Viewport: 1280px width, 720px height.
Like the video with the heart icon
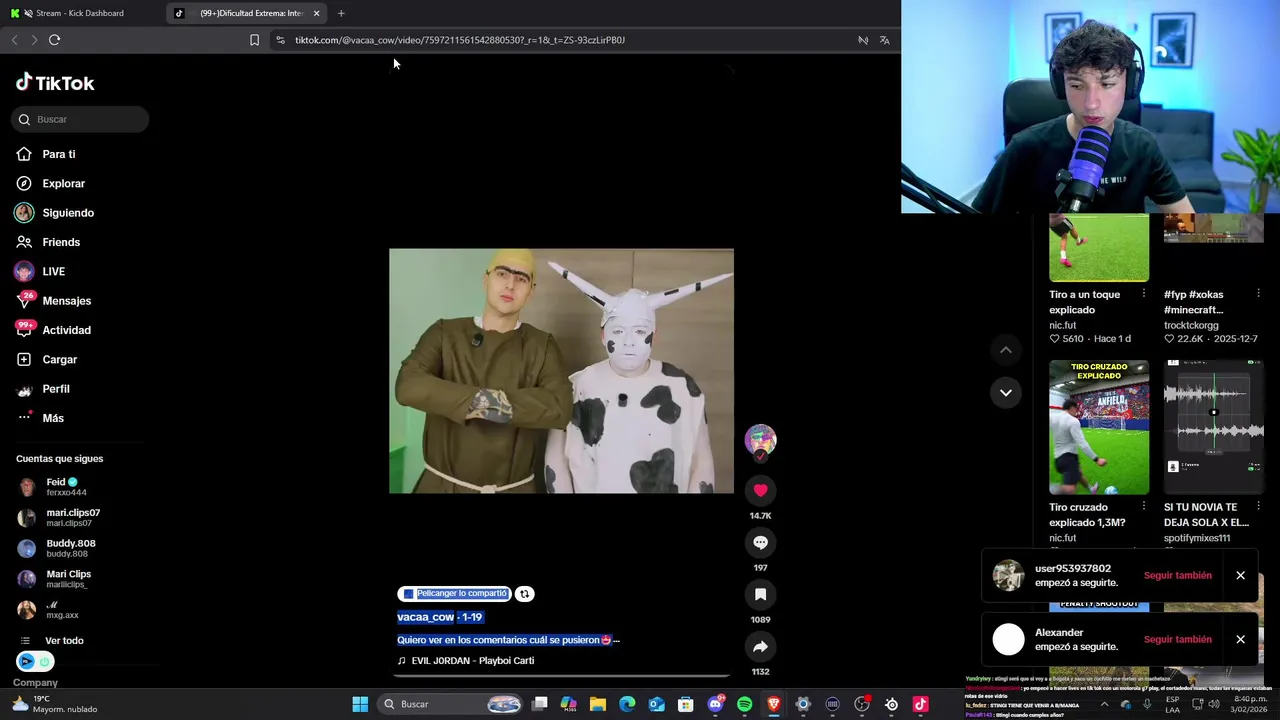tap(760, 490)
